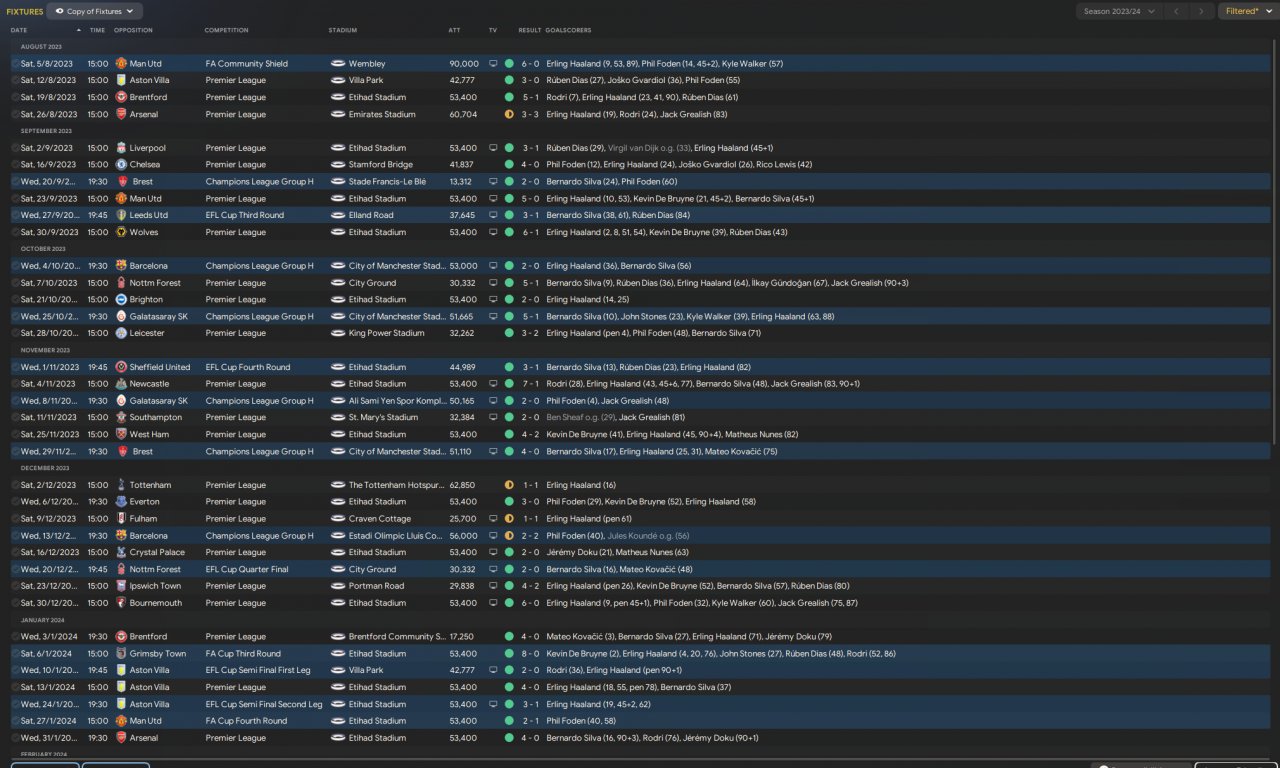The height and width of the screenshot is (768, 1280).
Task: Sort by the Result column header
Action: pyautogui.click(x=529, y=30)
